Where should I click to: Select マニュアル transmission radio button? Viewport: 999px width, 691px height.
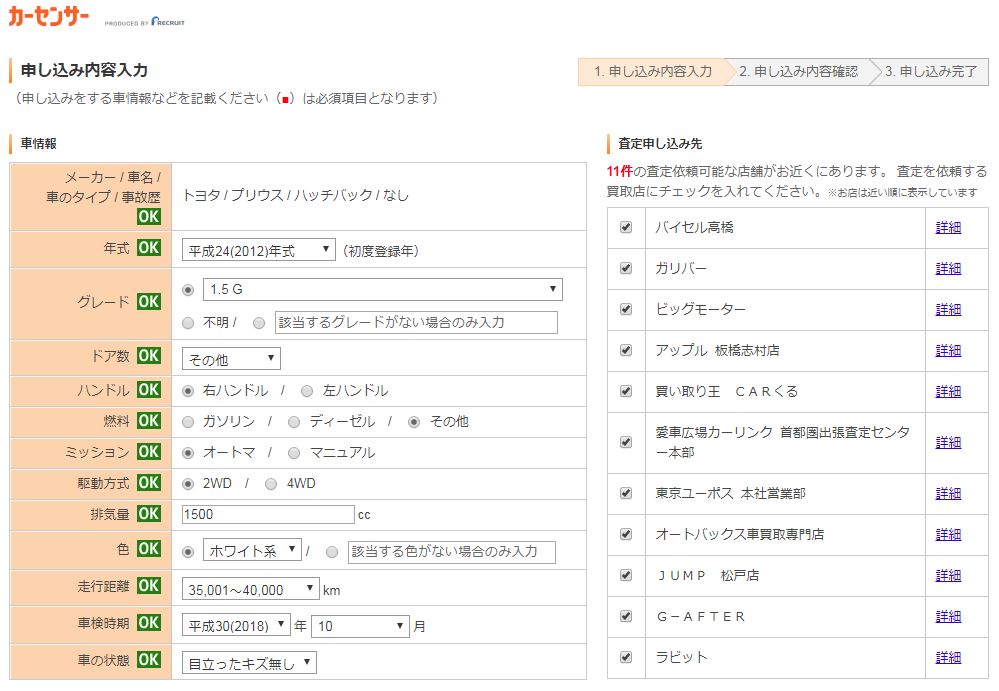tap(294, 453)
